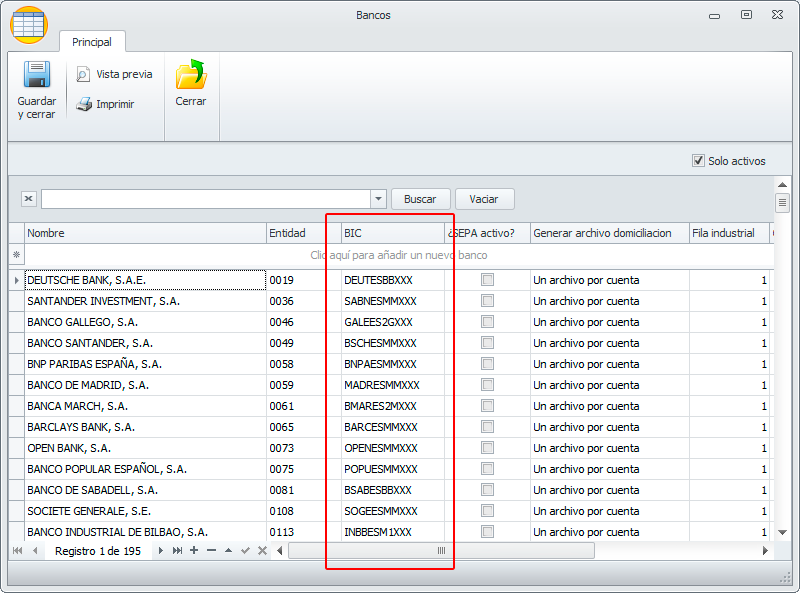Check SEPA activo for BANCA MARCH
This screenshot has height=593, width=800.
[487, 406]
